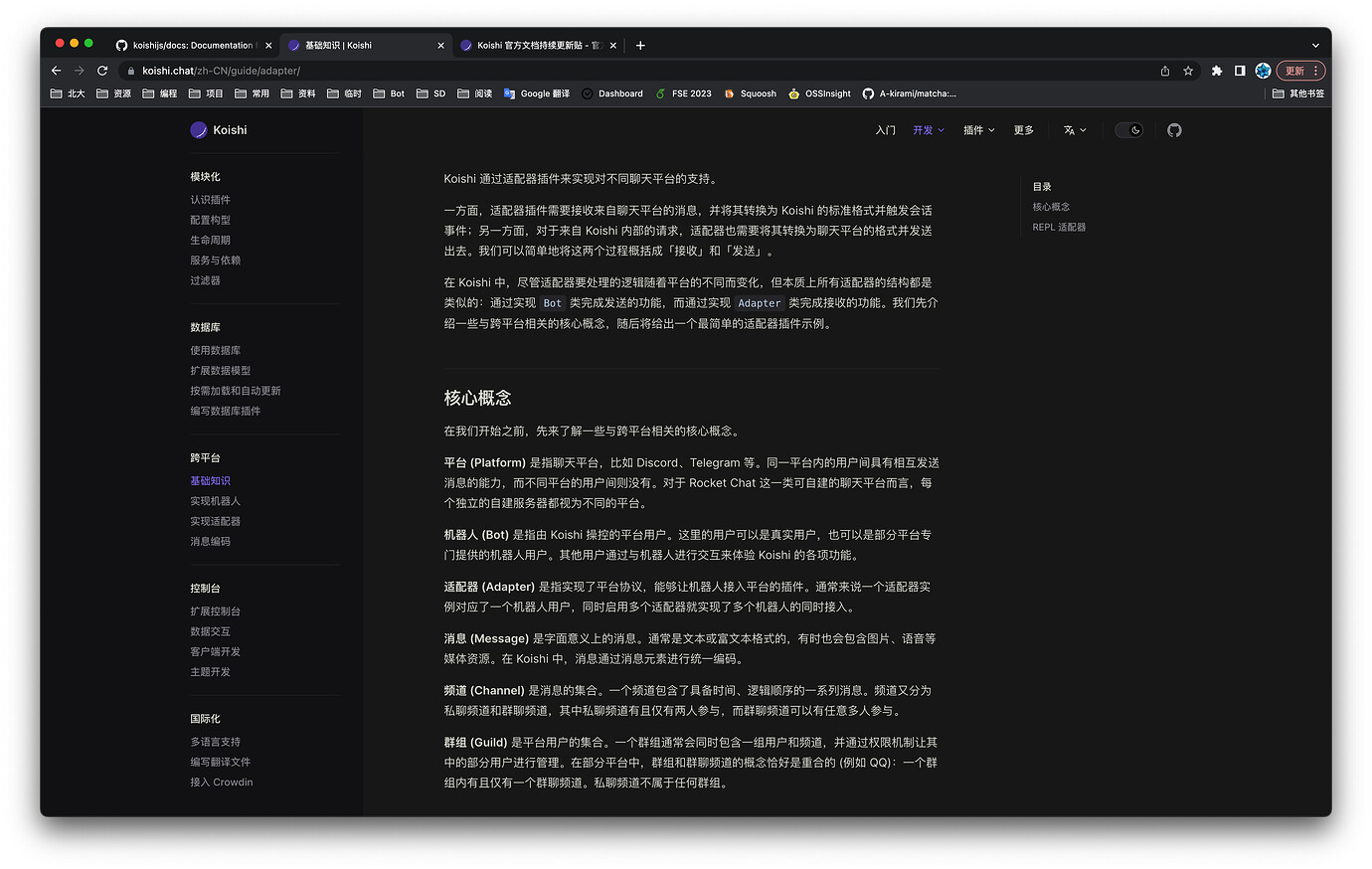Open the 实现适配器 sidebar link
This screenshot has width=1372, height=869.
[215, 521]
